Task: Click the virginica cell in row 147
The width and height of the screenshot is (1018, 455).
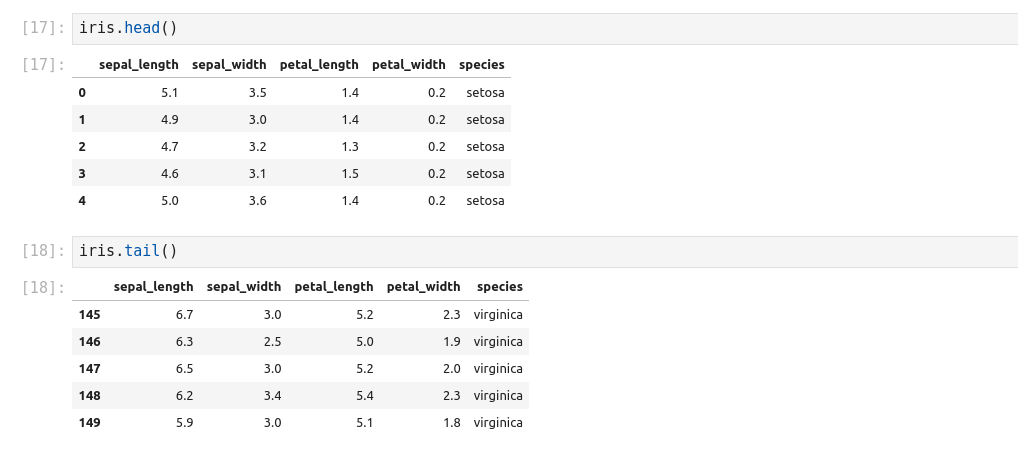Action: tap(498, 369)
